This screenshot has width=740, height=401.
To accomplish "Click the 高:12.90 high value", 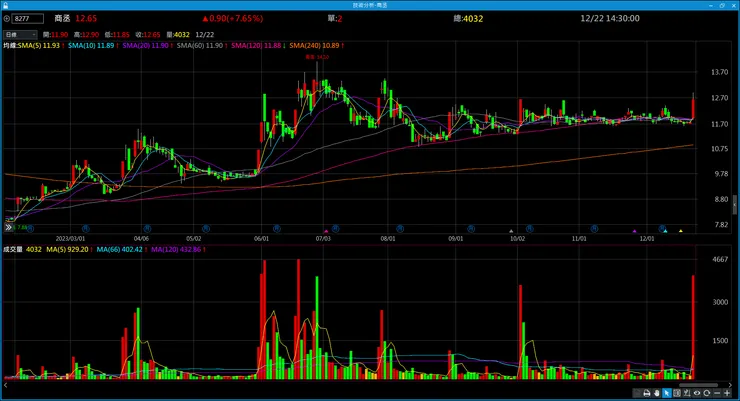I will click(86, 34).
